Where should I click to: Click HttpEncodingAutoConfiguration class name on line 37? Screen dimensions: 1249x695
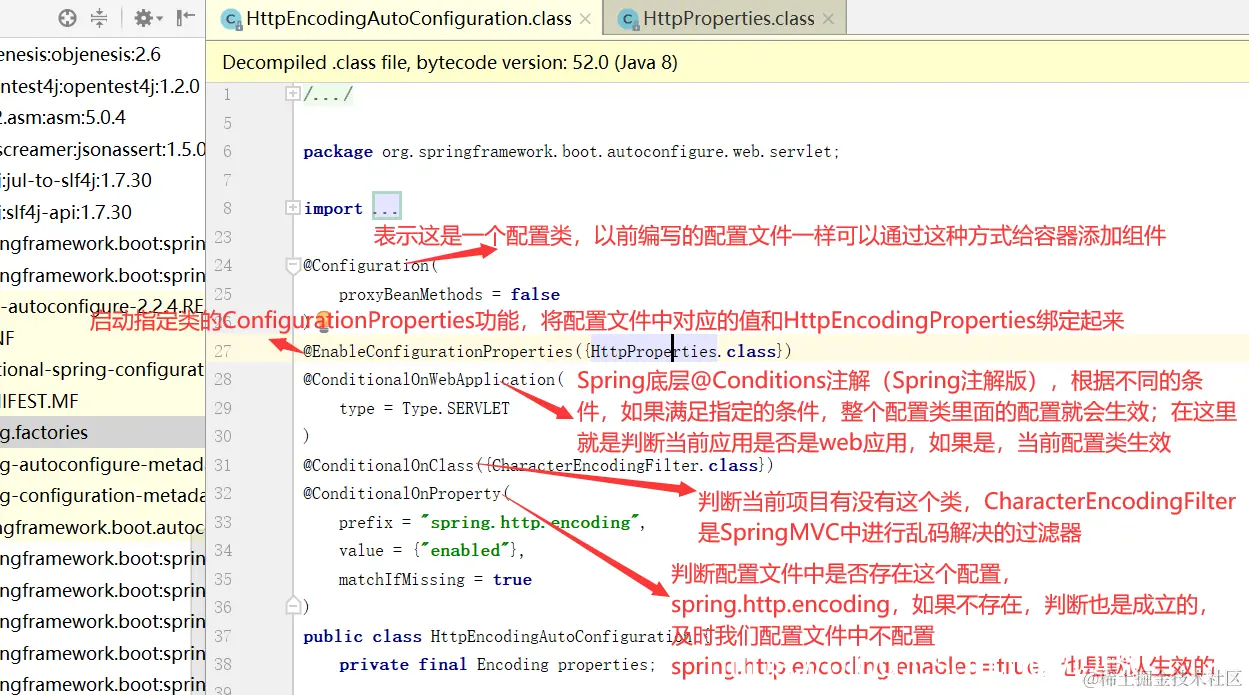coord(560,636)
